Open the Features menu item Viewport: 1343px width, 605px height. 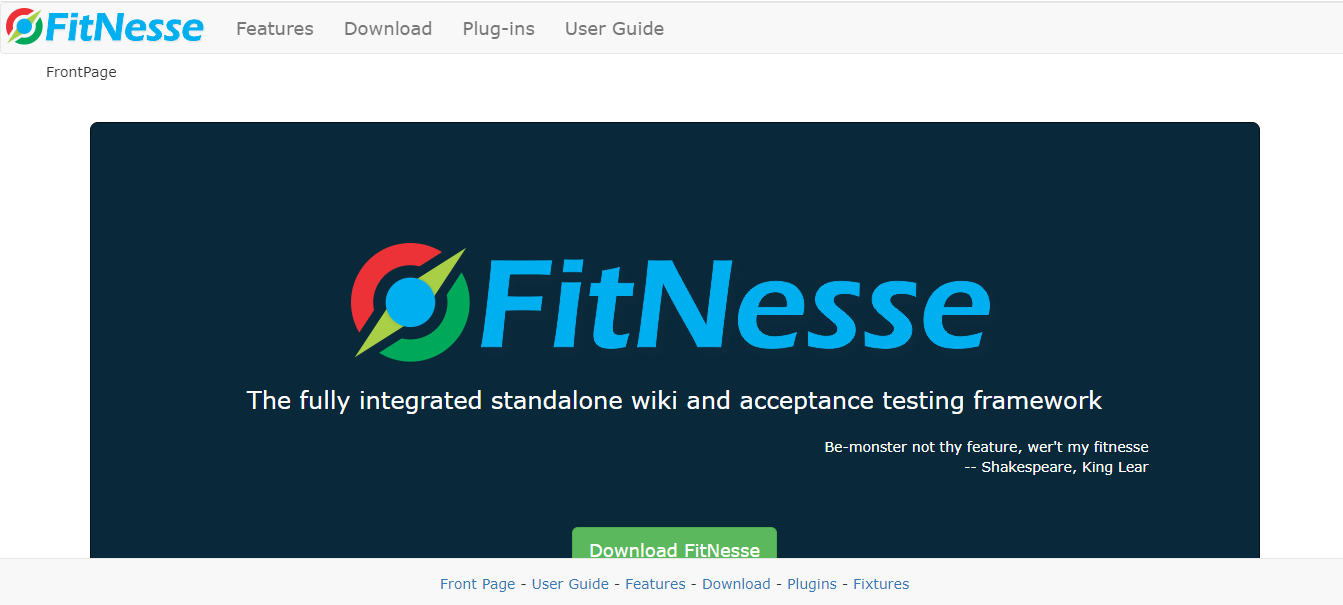tap(274, 29)
